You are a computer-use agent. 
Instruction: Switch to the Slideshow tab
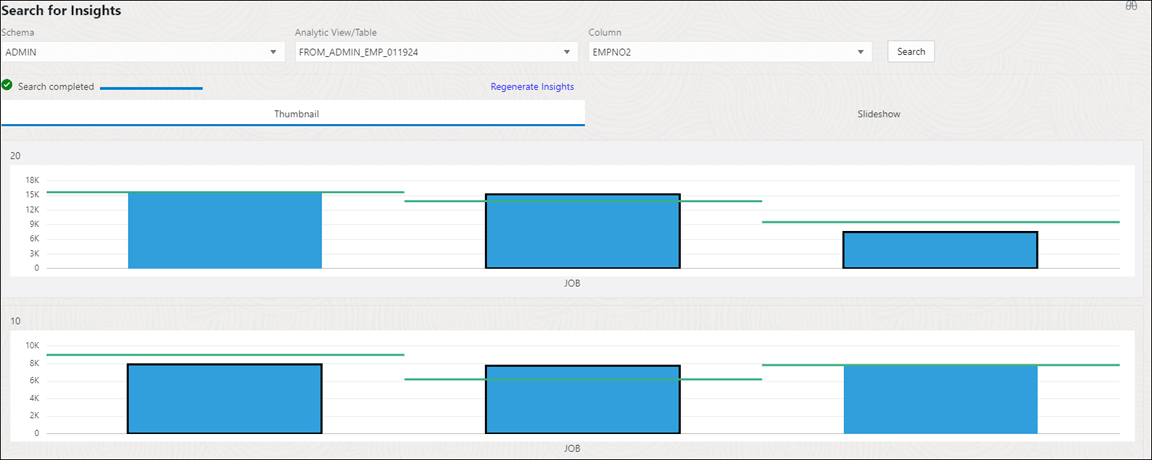click(x=878, y=114)
